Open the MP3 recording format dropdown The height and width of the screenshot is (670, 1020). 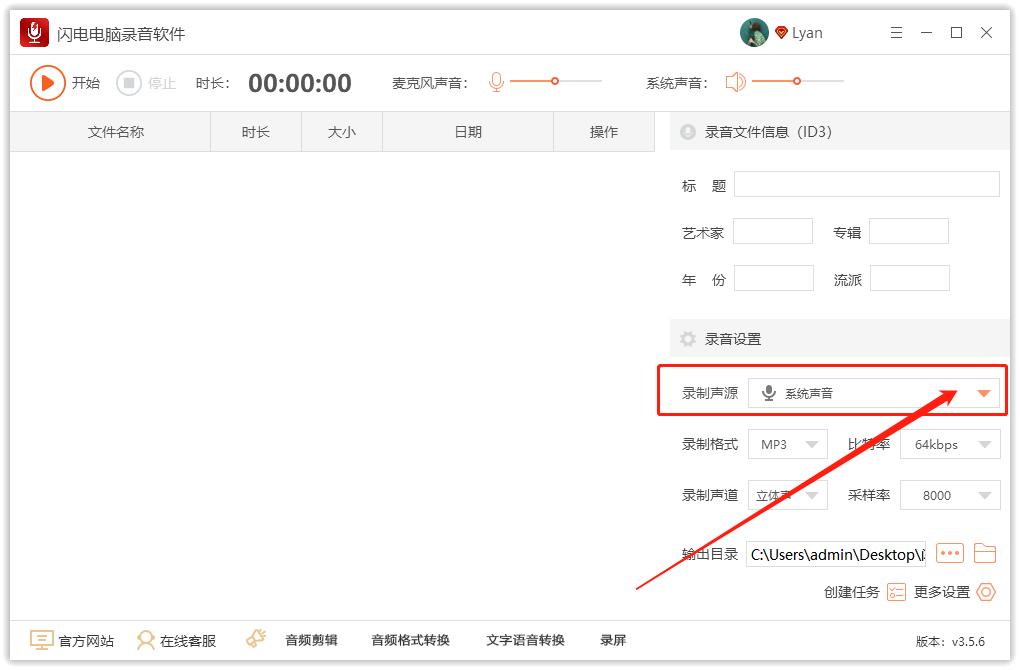pyautogui.click(x=813, y=444)
